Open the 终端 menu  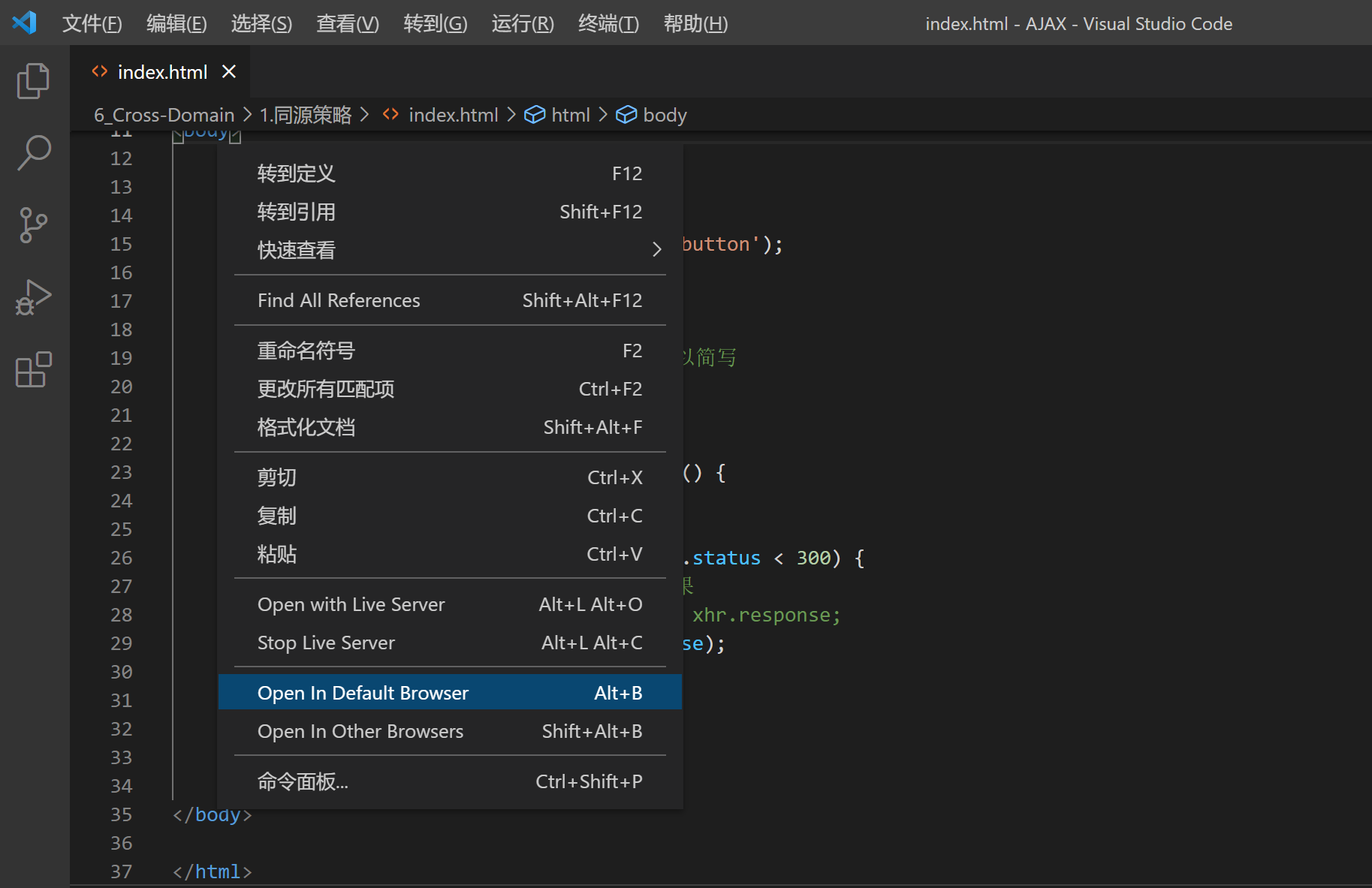pos(608,23)
